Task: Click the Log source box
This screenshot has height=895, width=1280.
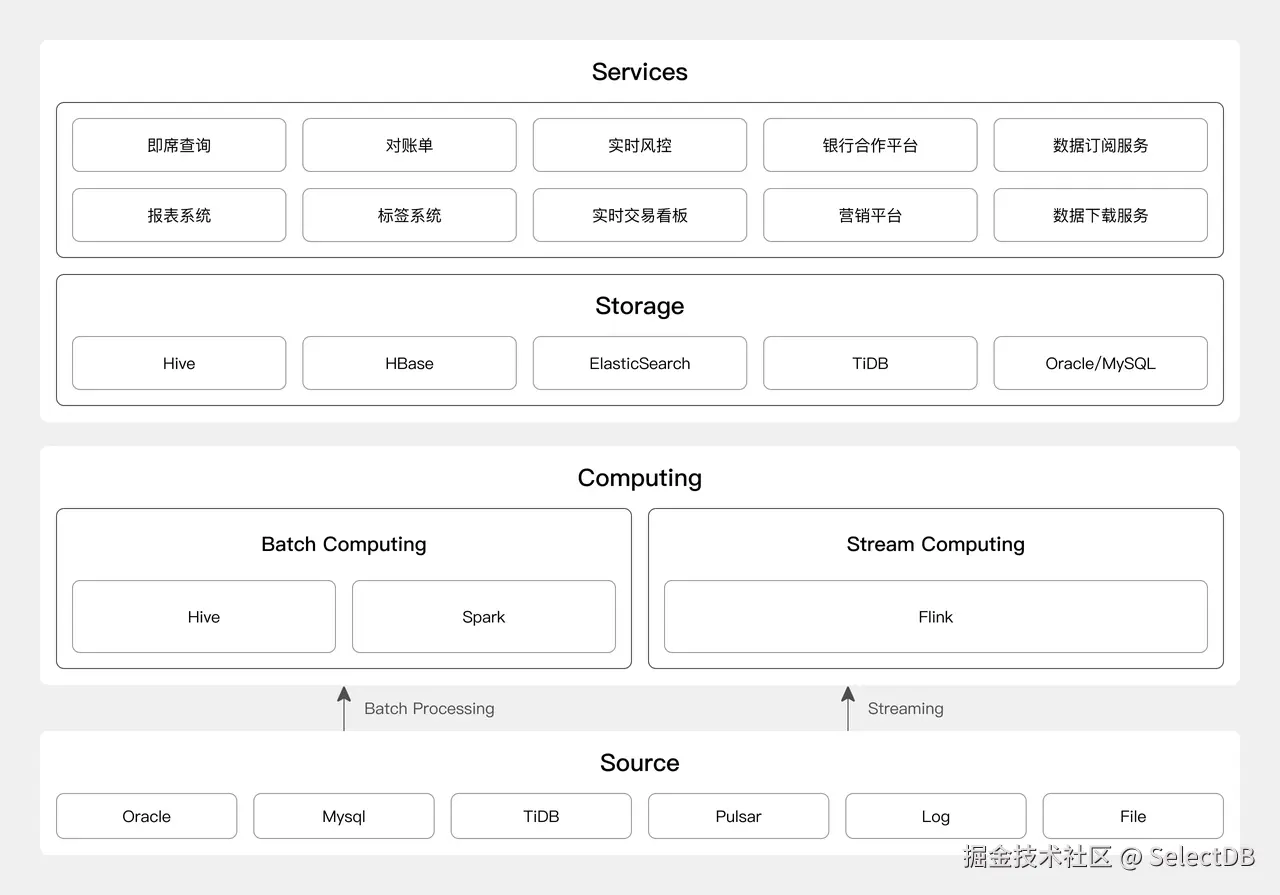Action: [935, 816]
